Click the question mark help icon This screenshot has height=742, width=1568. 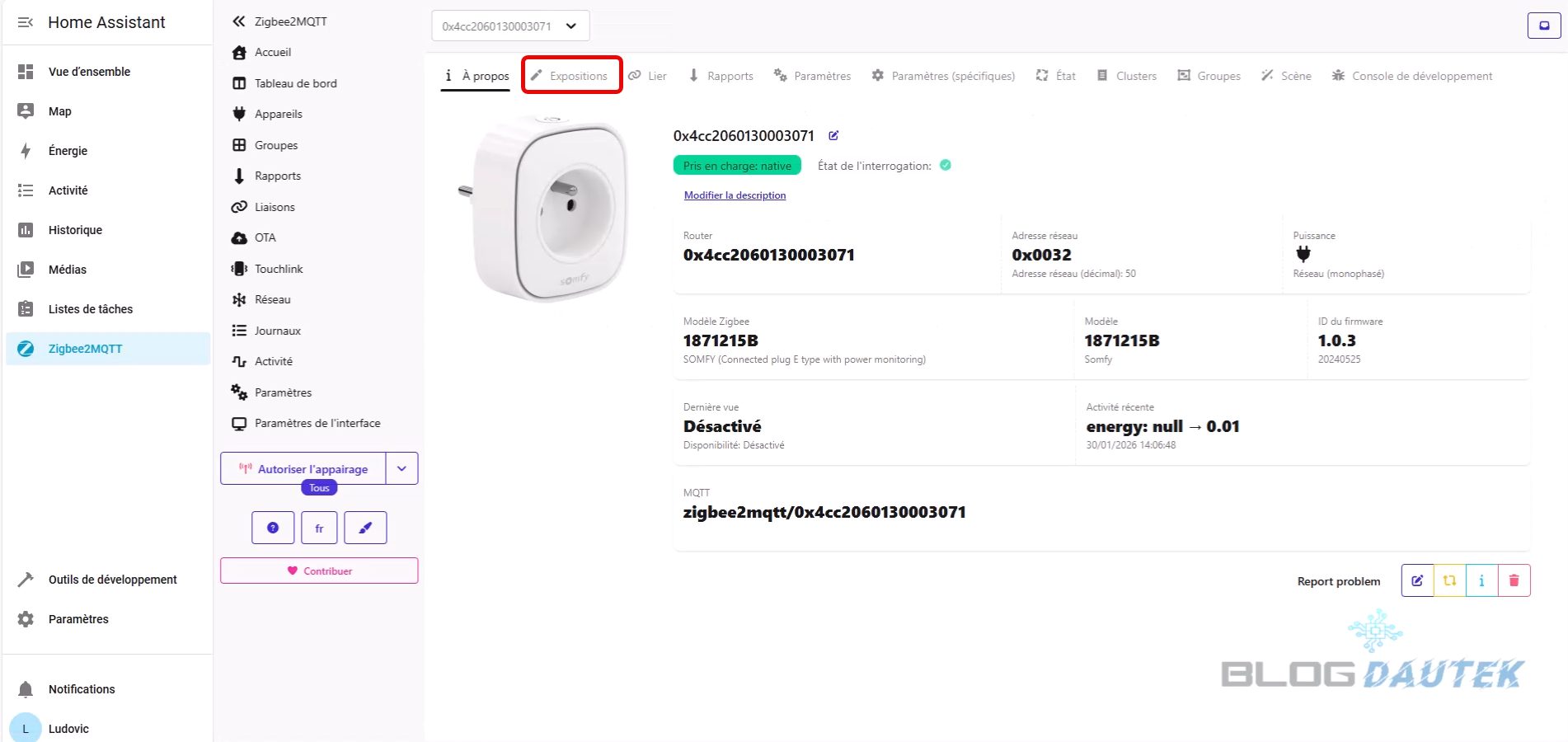[x=273, y=528]
